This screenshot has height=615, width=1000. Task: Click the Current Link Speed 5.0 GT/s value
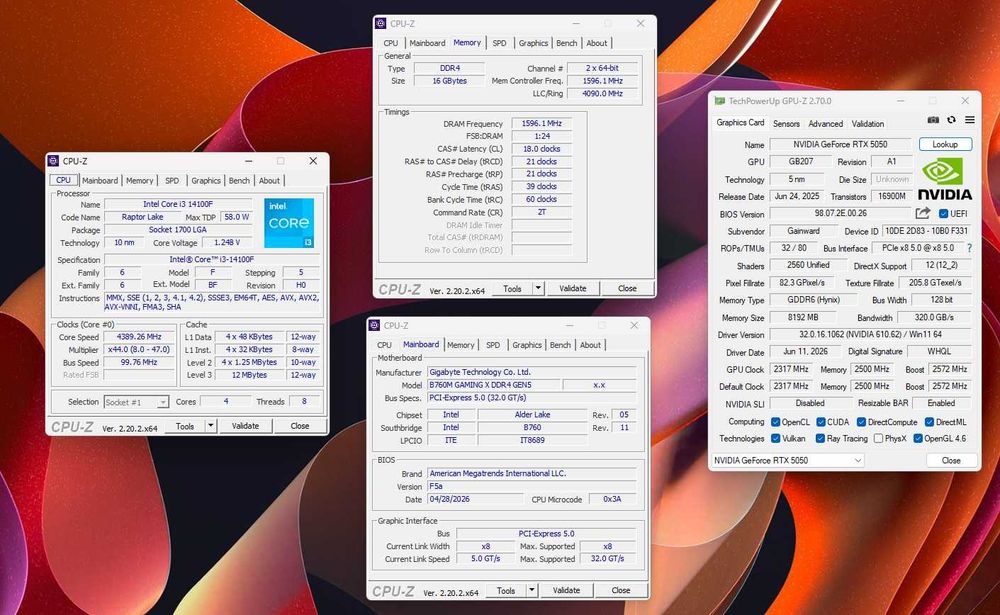(485, 559)
